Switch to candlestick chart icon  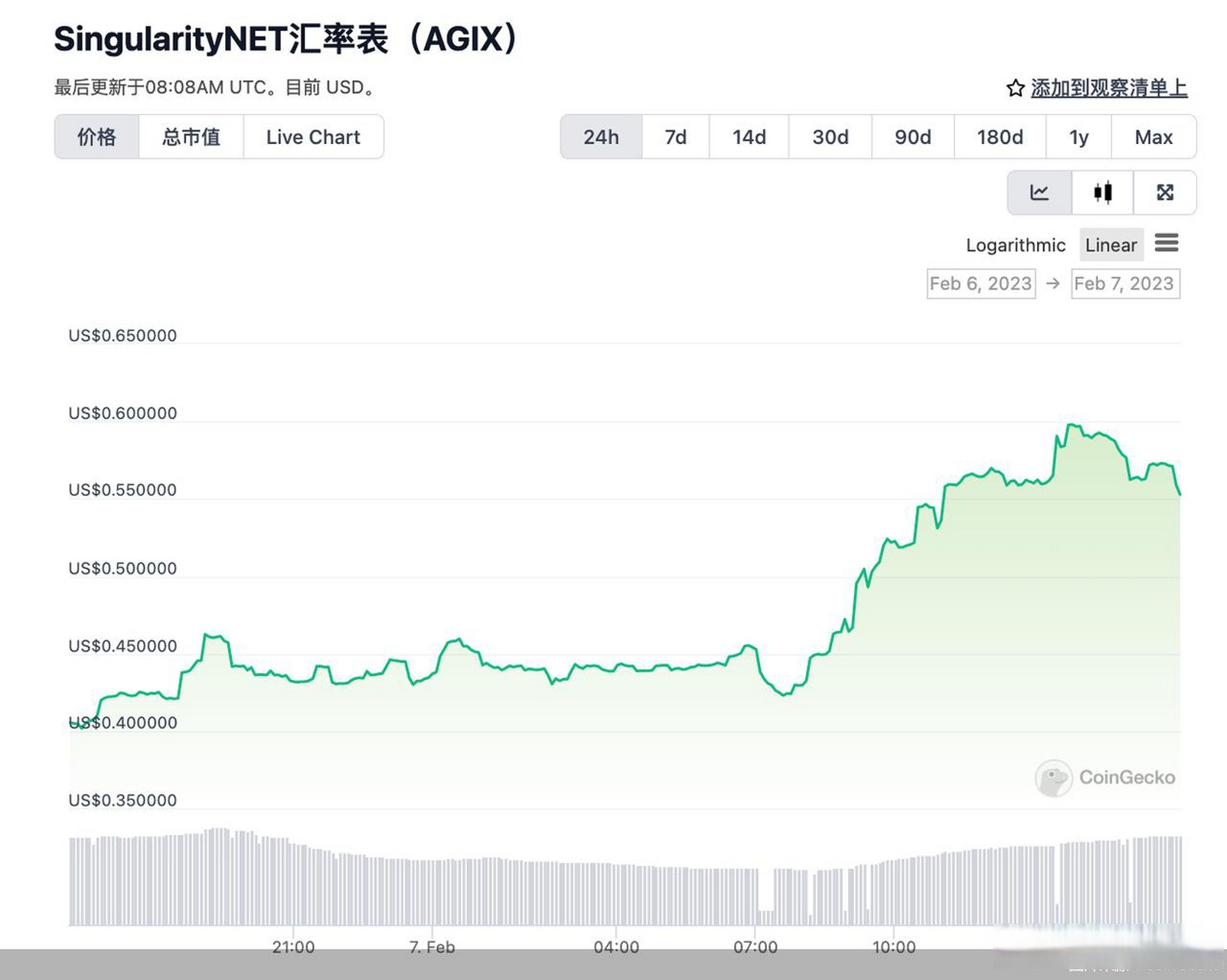(1102, 192)
